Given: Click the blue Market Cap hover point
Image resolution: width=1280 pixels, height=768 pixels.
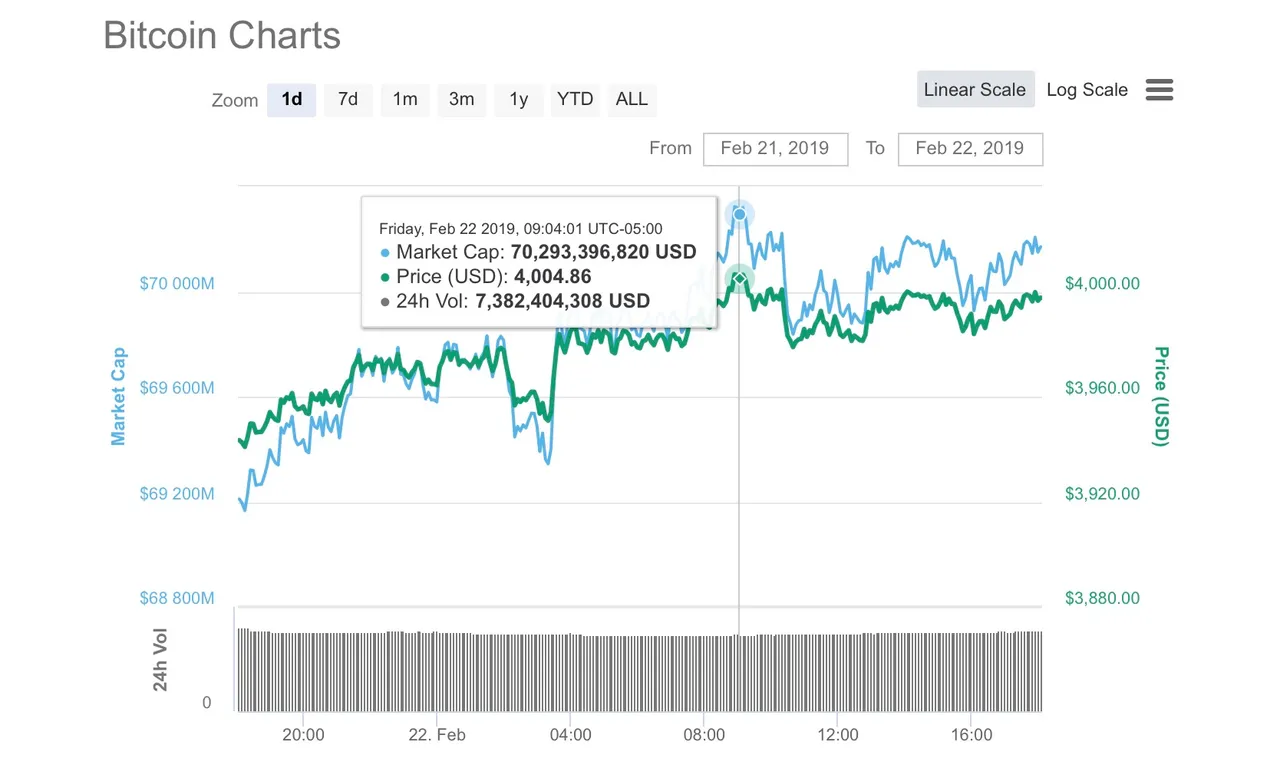Looking at the screenshot, I should 740,214.
